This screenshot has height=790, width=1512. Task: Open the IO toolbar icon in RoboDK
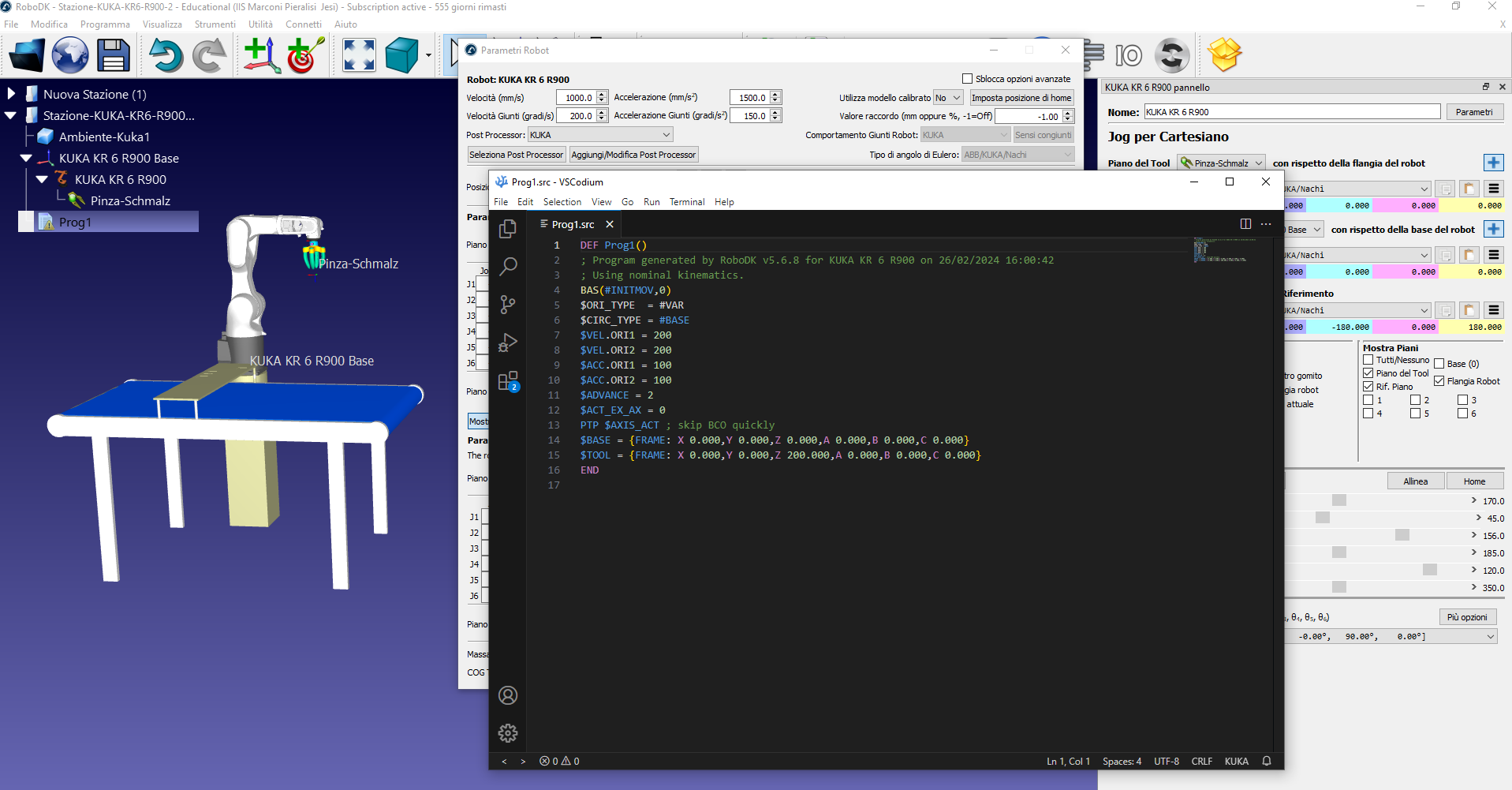(1129, 55)
